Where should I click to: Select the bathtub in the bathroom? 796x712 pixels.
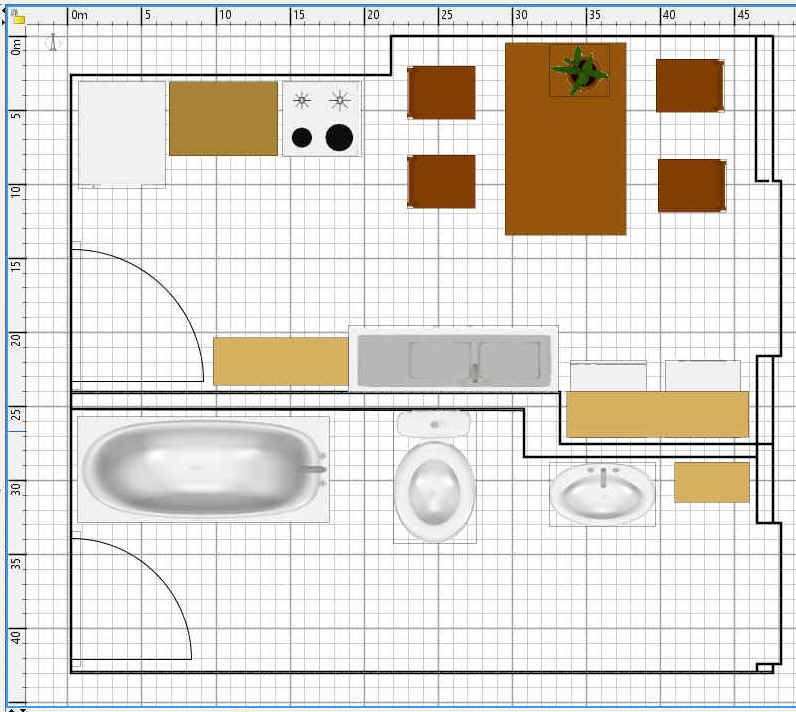coord(203,469)
